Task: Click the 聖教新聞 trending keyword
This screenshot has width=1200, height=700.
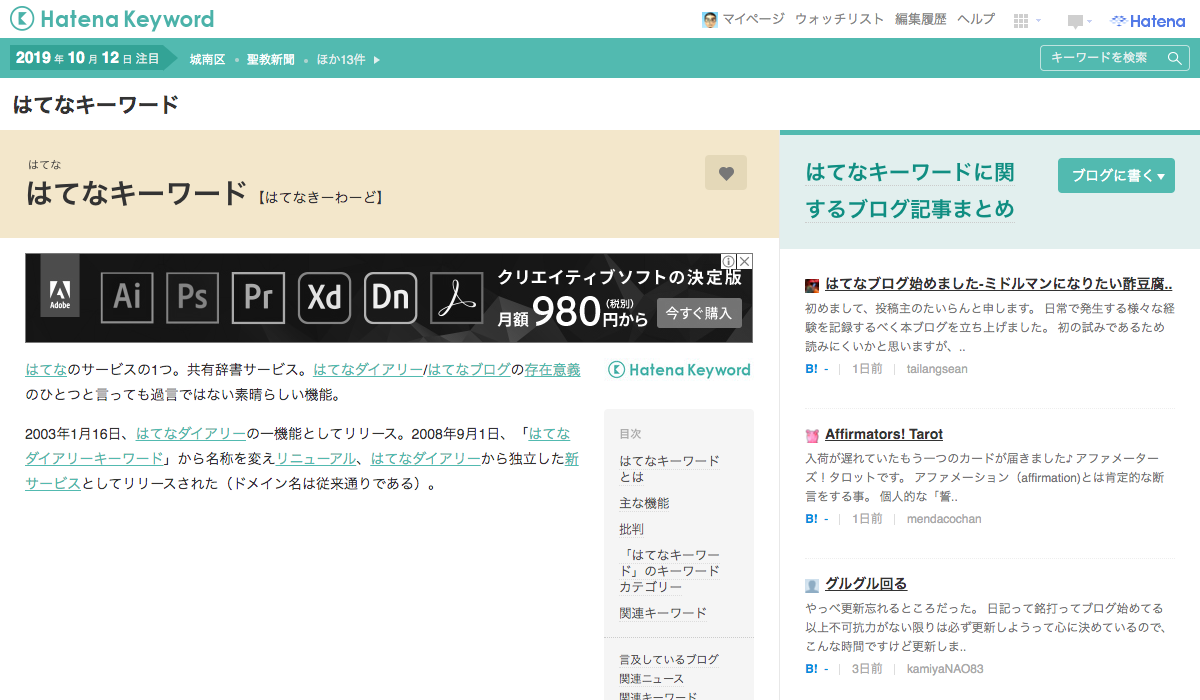Action: pyautogui.click(x=270, y=60)
